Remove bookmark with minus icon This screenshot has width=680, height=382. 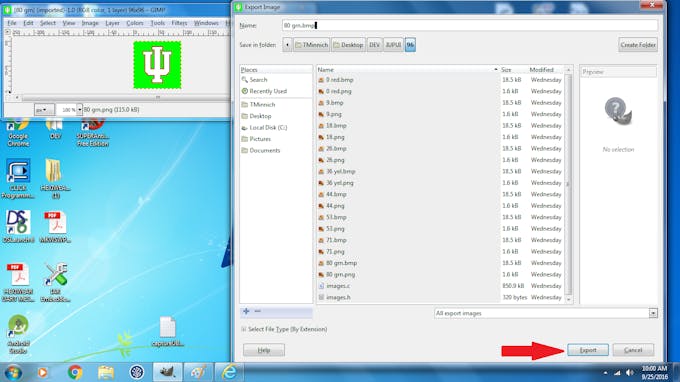[x=258, y=311]
